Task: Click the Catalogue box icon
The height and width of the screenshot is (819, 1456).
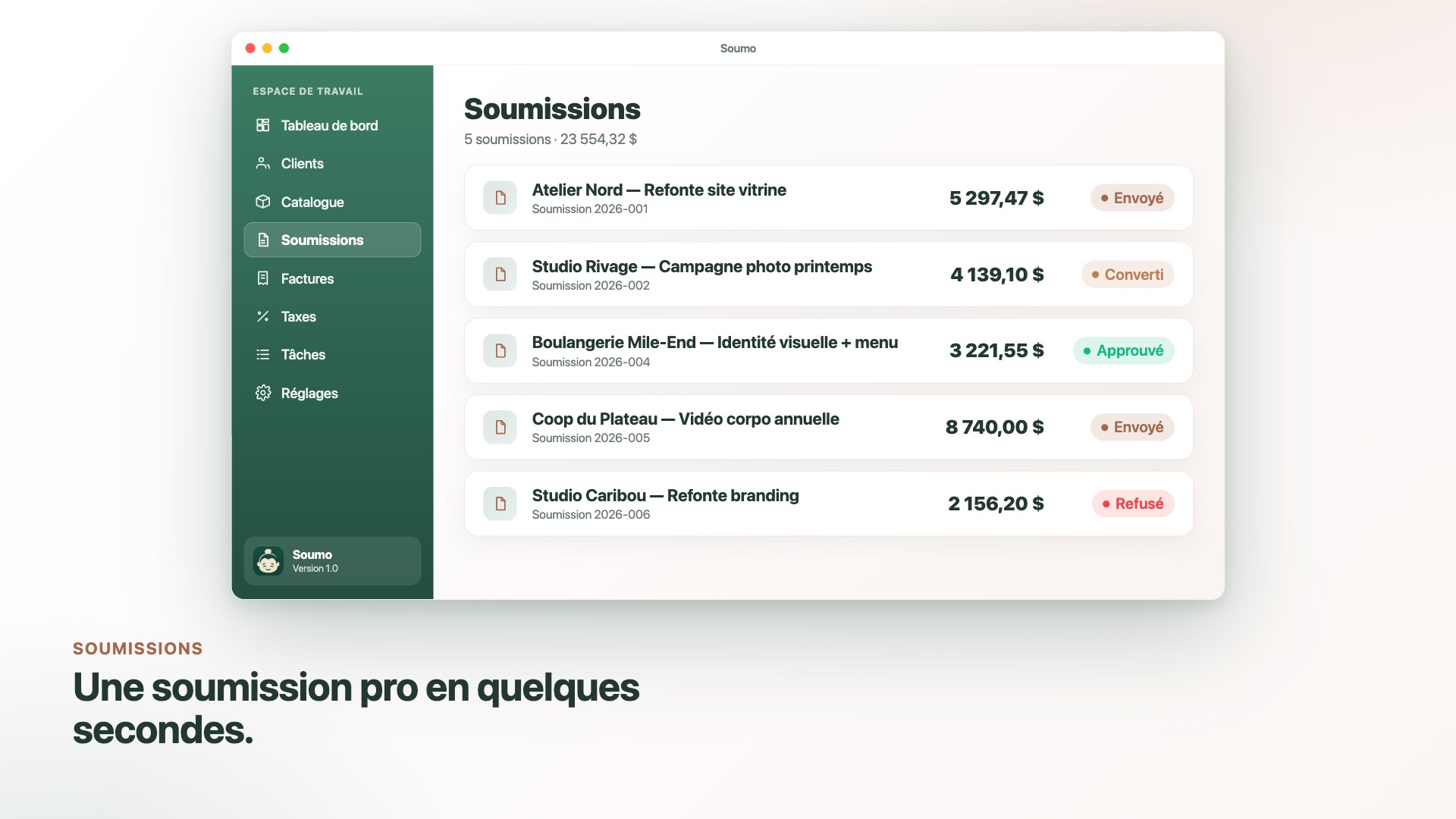Action: 262,202
